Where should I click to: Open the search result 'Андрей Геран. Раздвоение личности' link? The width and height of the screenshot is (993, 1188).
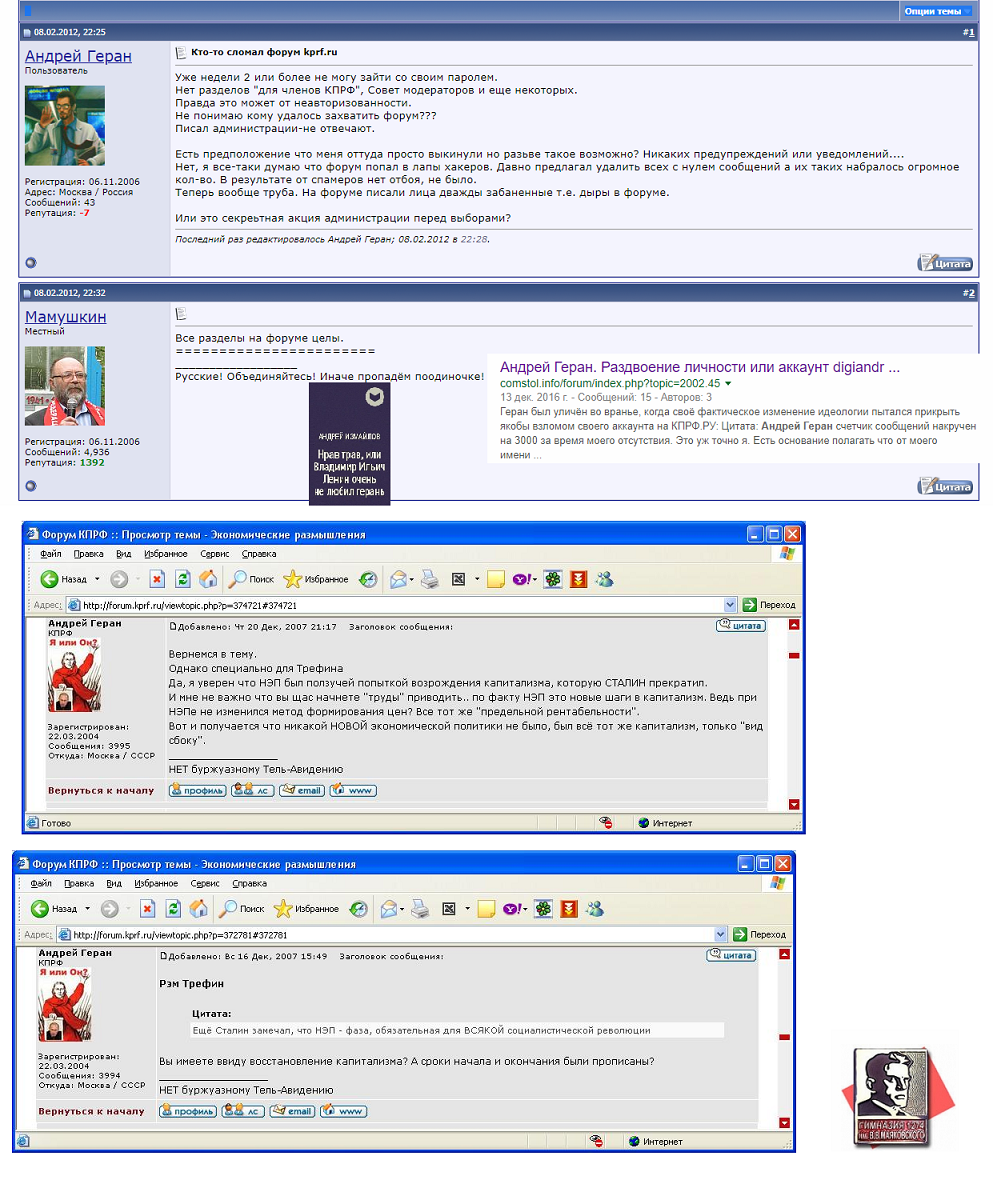click(700, 367)
